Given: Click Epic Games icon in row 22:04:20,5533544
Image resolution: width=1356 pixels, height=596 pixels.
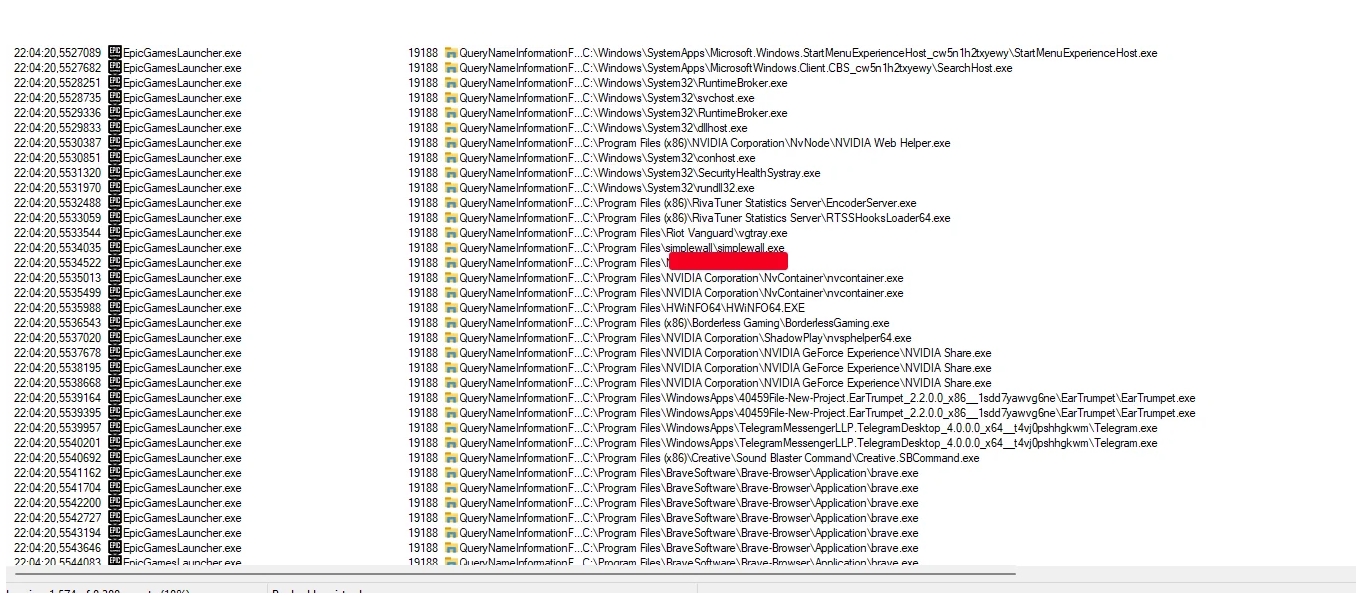Looking at the screenshot, I should click(x=114, y=233).
